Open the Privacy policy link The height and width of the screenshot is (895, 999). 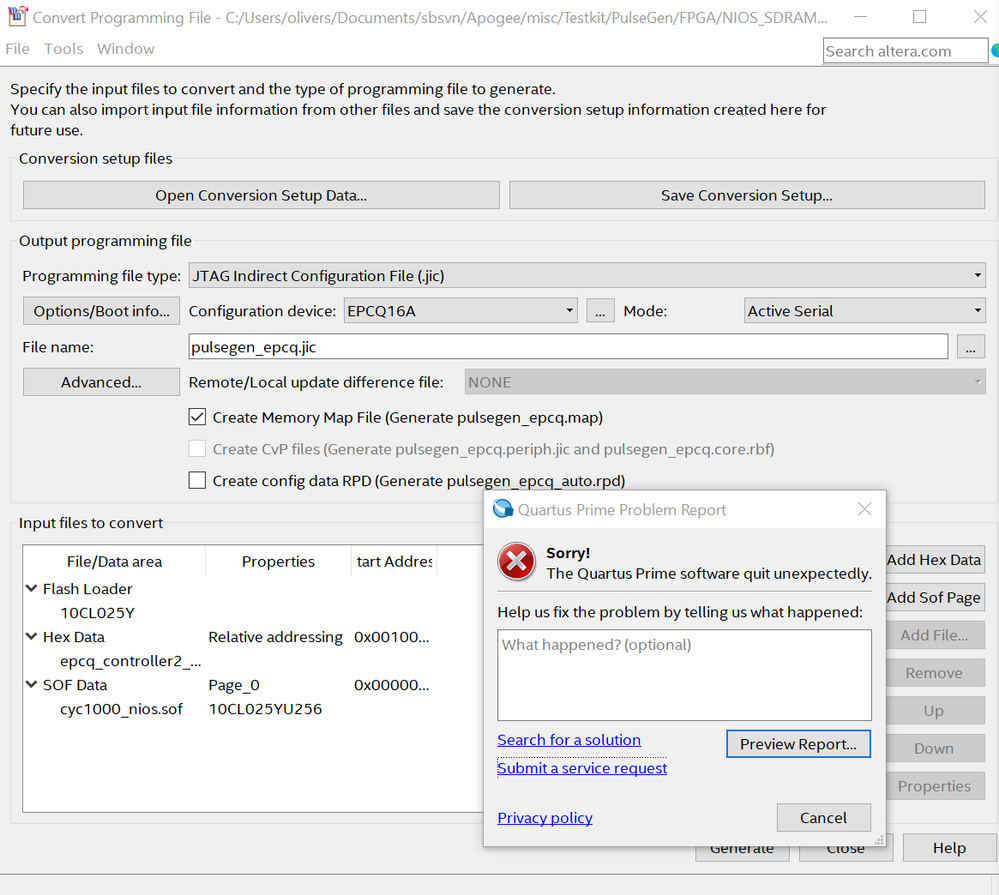point(545,817)
